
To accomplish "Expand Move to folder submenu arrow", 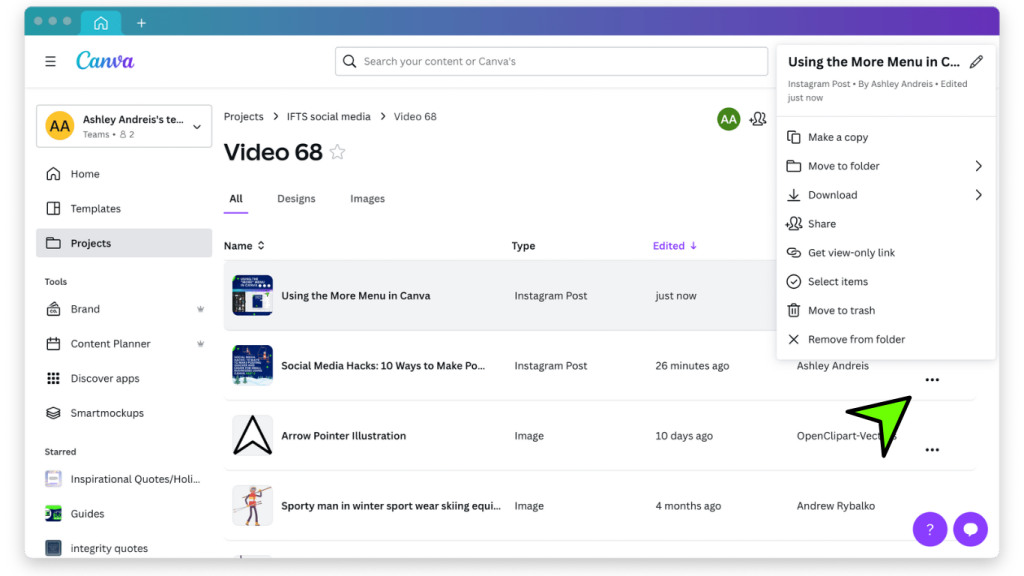I will pos(978,166).
